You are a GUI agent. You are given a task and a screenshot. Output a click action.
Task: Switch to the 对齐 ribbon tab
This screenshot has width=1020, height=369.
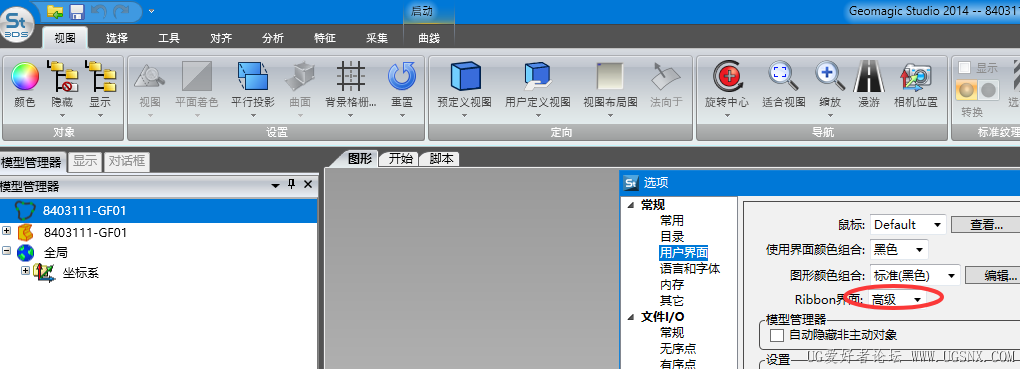point(221,38)
